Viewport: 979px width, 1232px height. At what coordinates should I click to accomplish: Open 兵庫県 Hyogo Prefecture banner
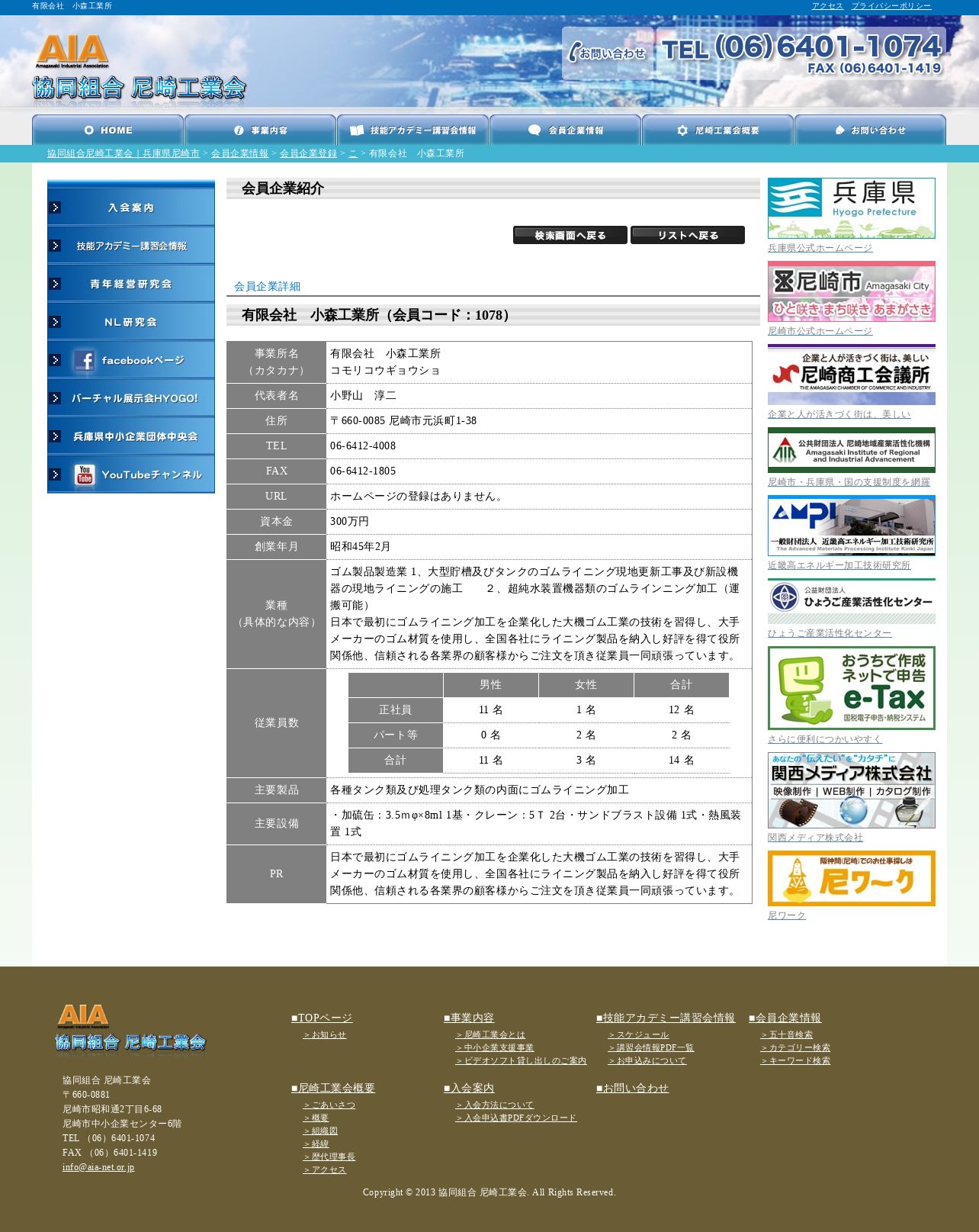852,208
